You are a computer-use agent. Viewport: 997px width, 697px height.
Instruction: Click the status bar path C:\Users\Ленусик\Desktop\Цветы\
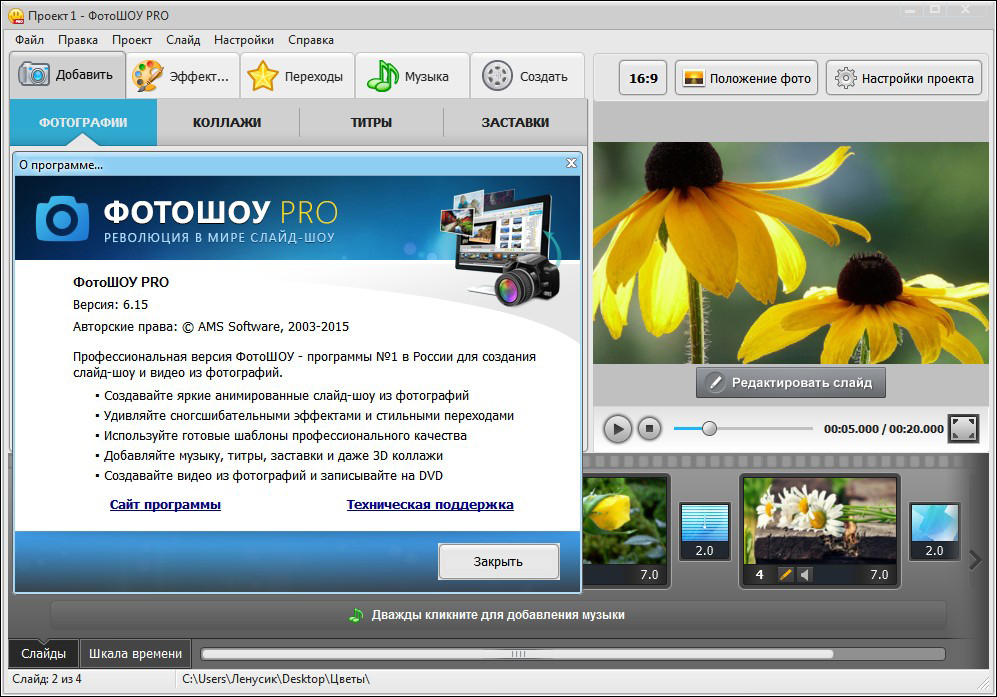coord(276,679)
